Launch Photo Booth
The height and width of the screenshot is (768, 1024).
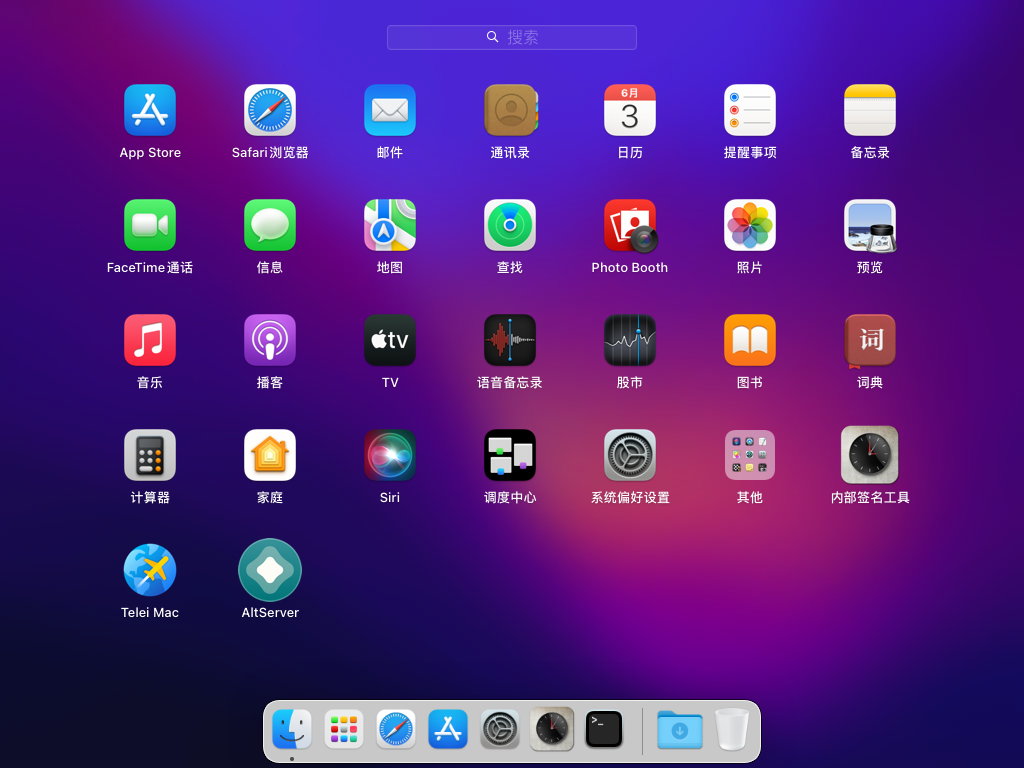[x=630, y=225]
